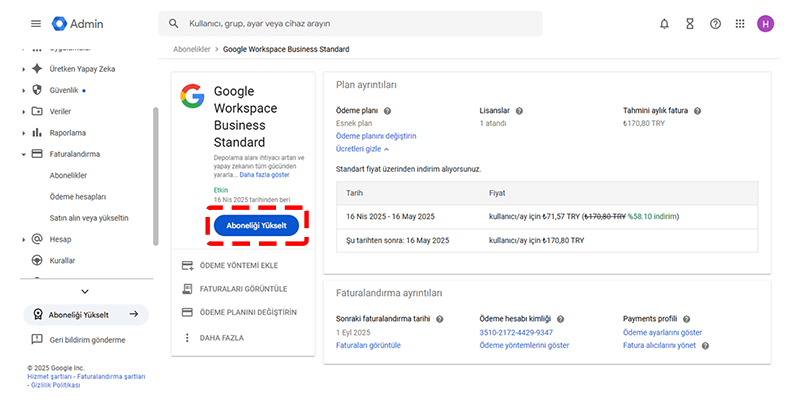Expand Raporlama section arrow

(23, 133)
